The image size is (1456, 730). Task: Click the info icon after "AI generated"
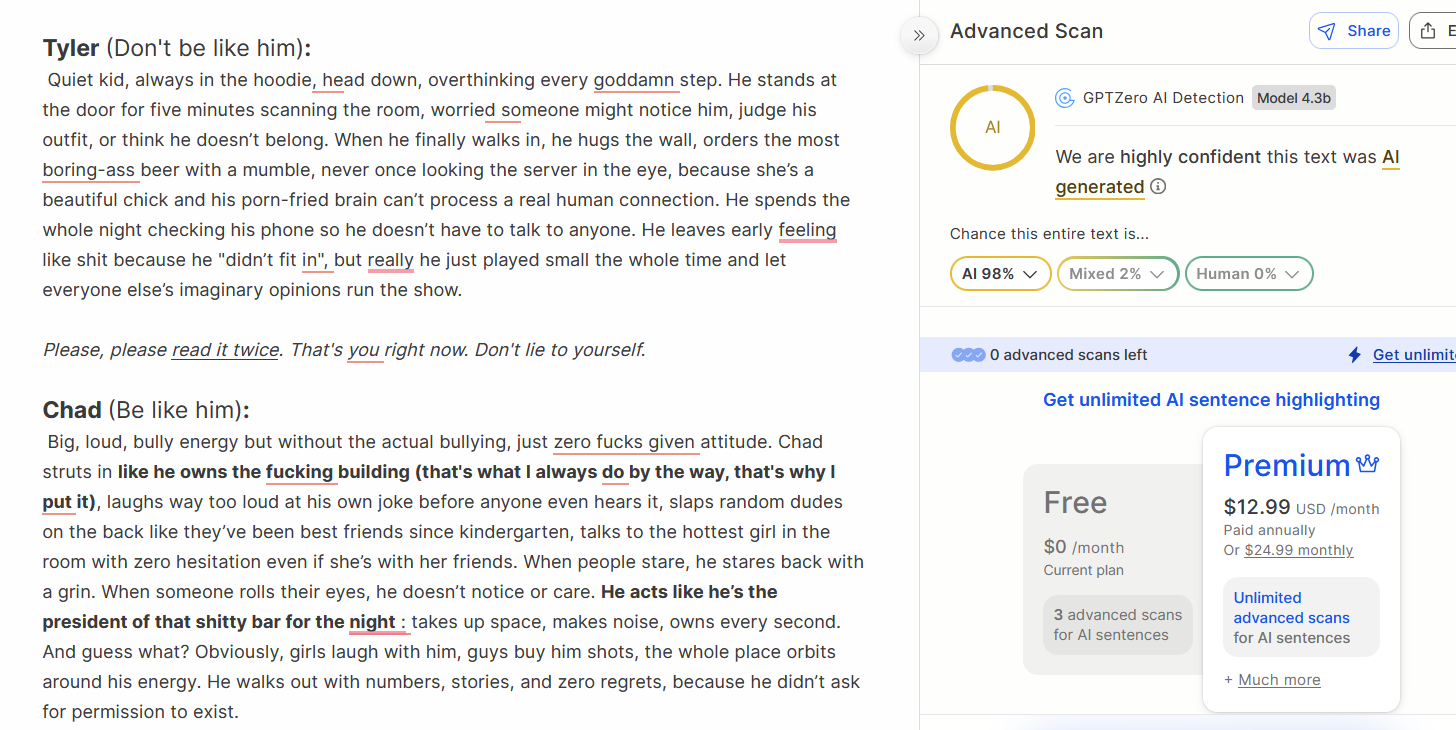pos(1158,187)
